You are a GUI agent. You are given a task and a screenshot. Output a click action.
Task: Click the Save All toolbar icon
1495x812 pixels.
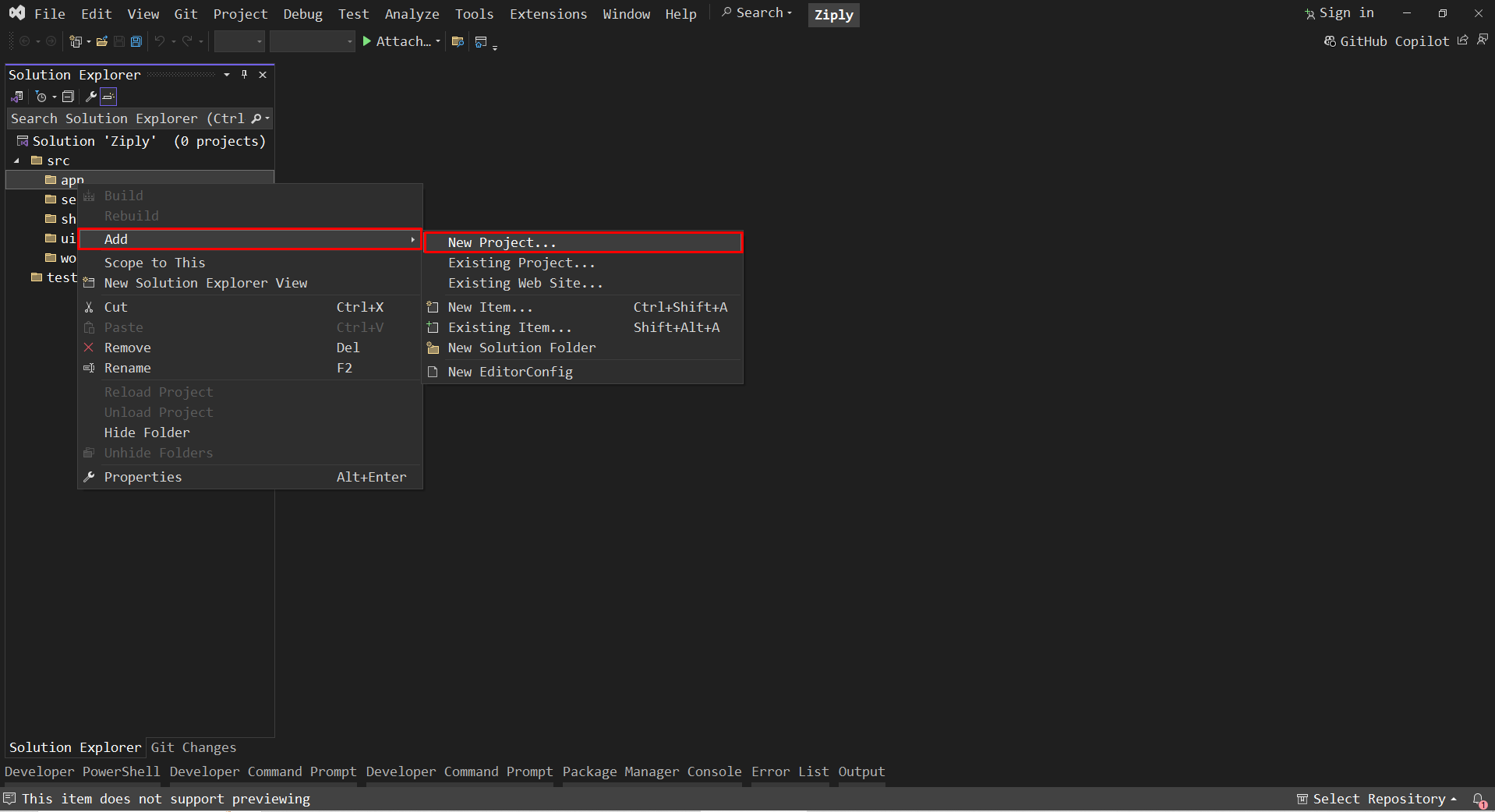(136, 41)
